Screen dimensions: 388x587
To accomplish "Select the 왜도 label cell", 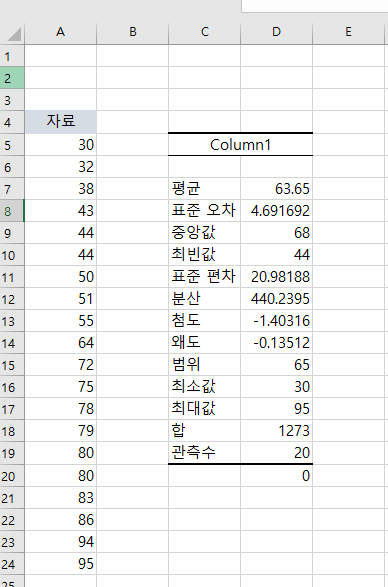I will [x=204, y=343].
